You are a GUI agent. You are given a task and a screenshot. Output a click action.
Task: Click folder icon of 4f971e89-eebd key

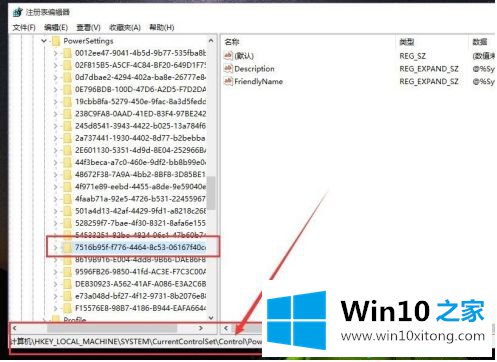tap(67, 187)
